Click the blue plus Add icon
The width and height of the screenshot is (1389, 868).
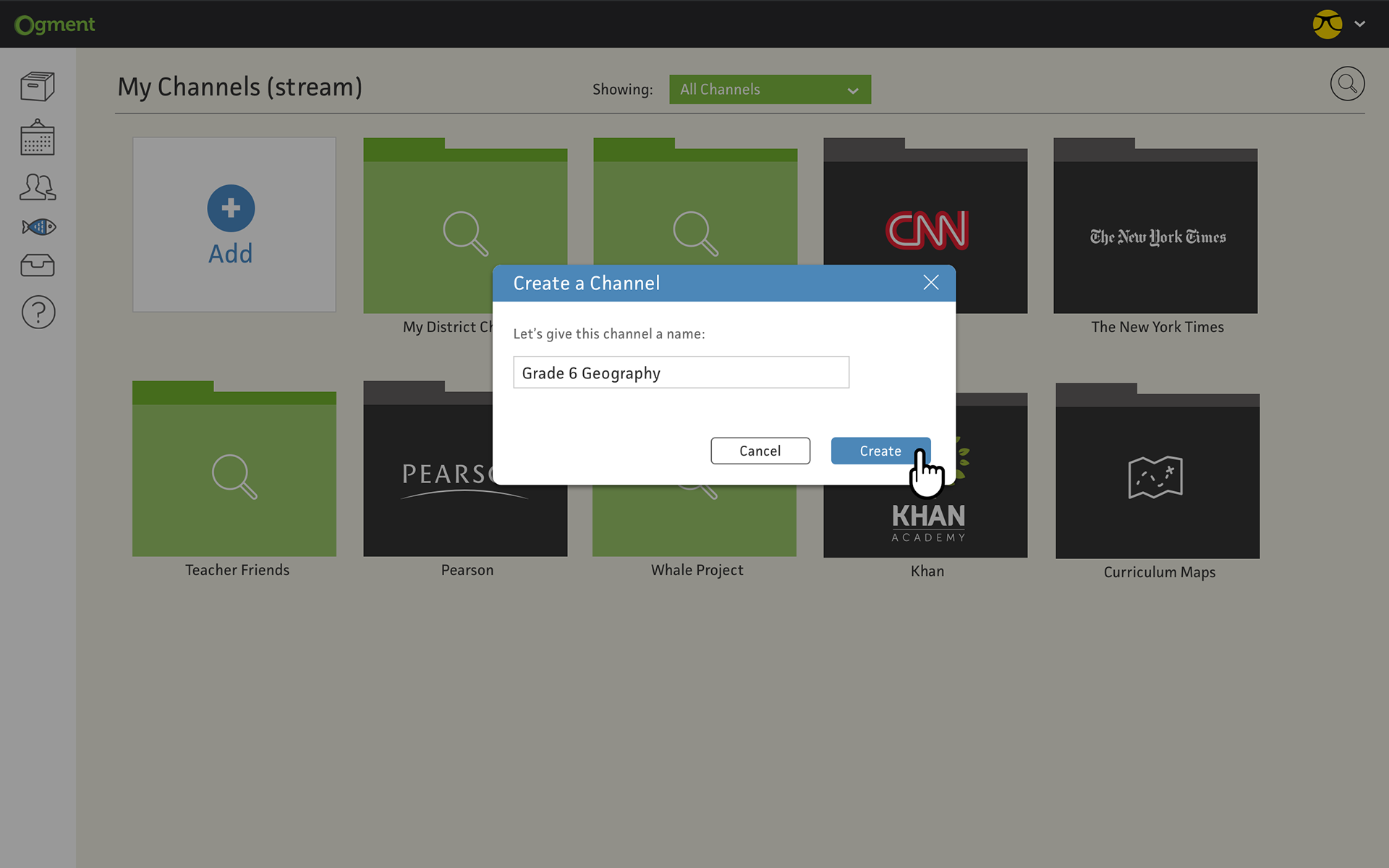click(x=231, y=208)
